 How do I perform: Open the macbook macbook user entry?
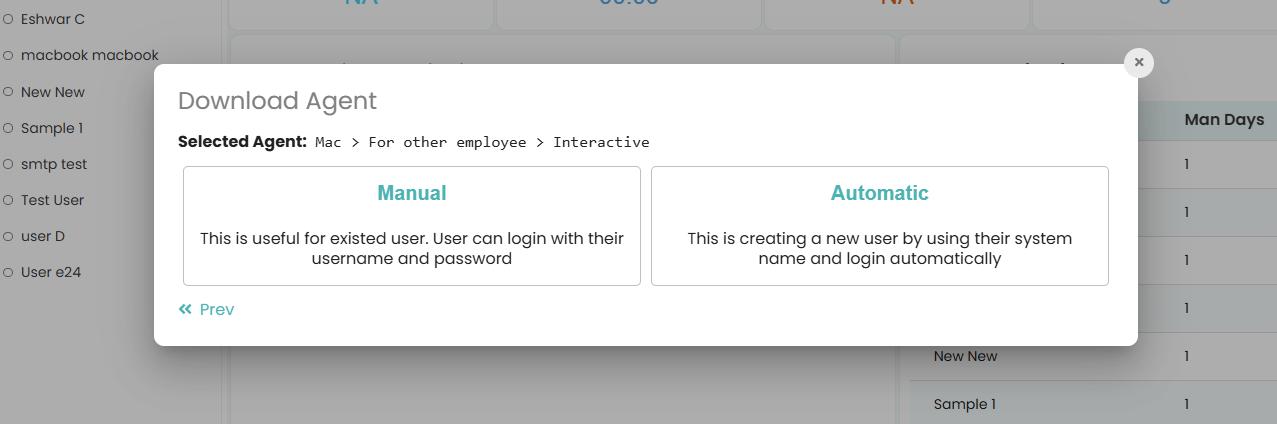[89, 56]
